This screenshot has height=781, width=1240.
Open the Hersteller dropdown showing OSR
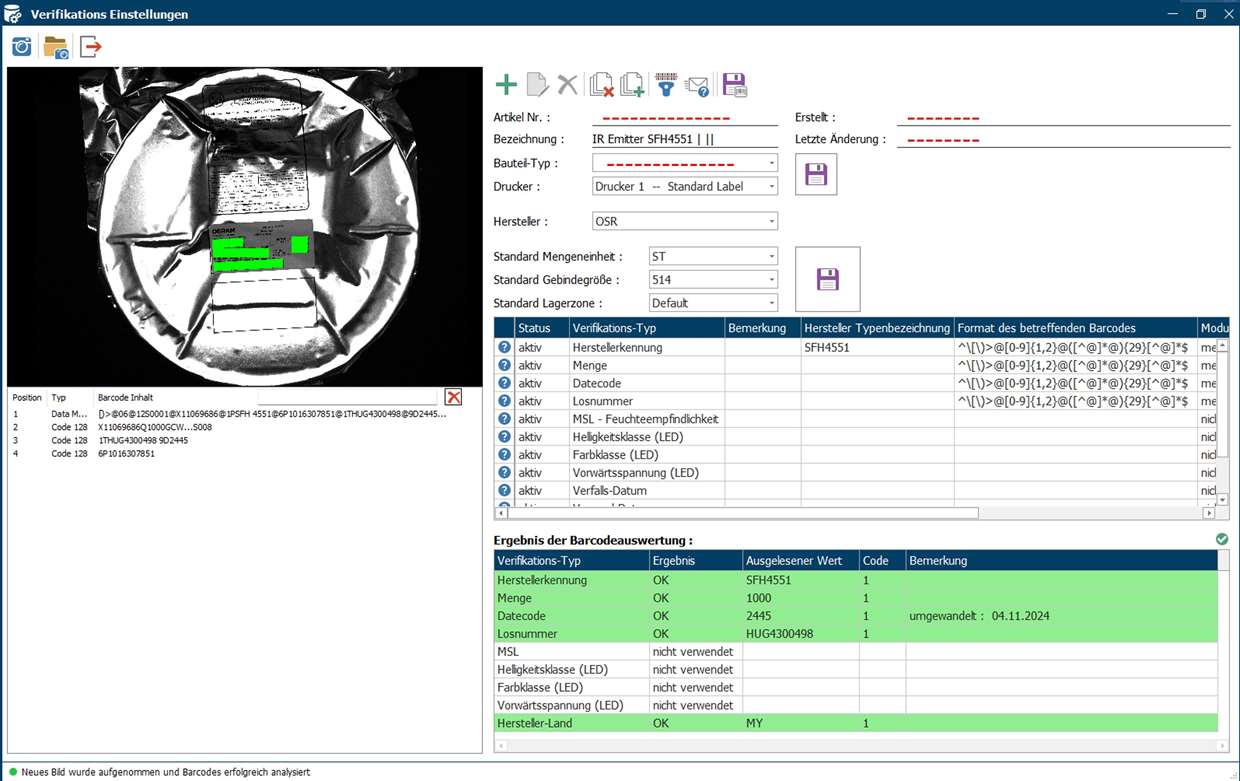click(771, 222)
